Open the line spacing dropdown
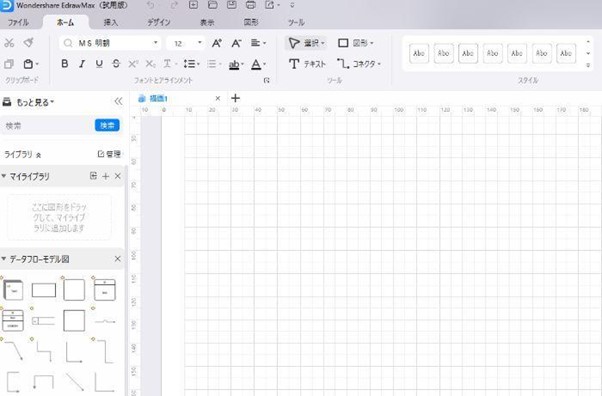 191,64
